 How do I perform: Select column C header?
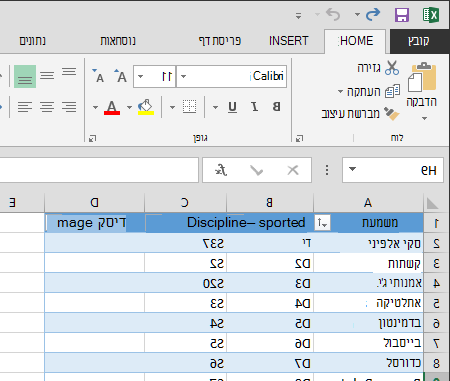click(185, 203)
